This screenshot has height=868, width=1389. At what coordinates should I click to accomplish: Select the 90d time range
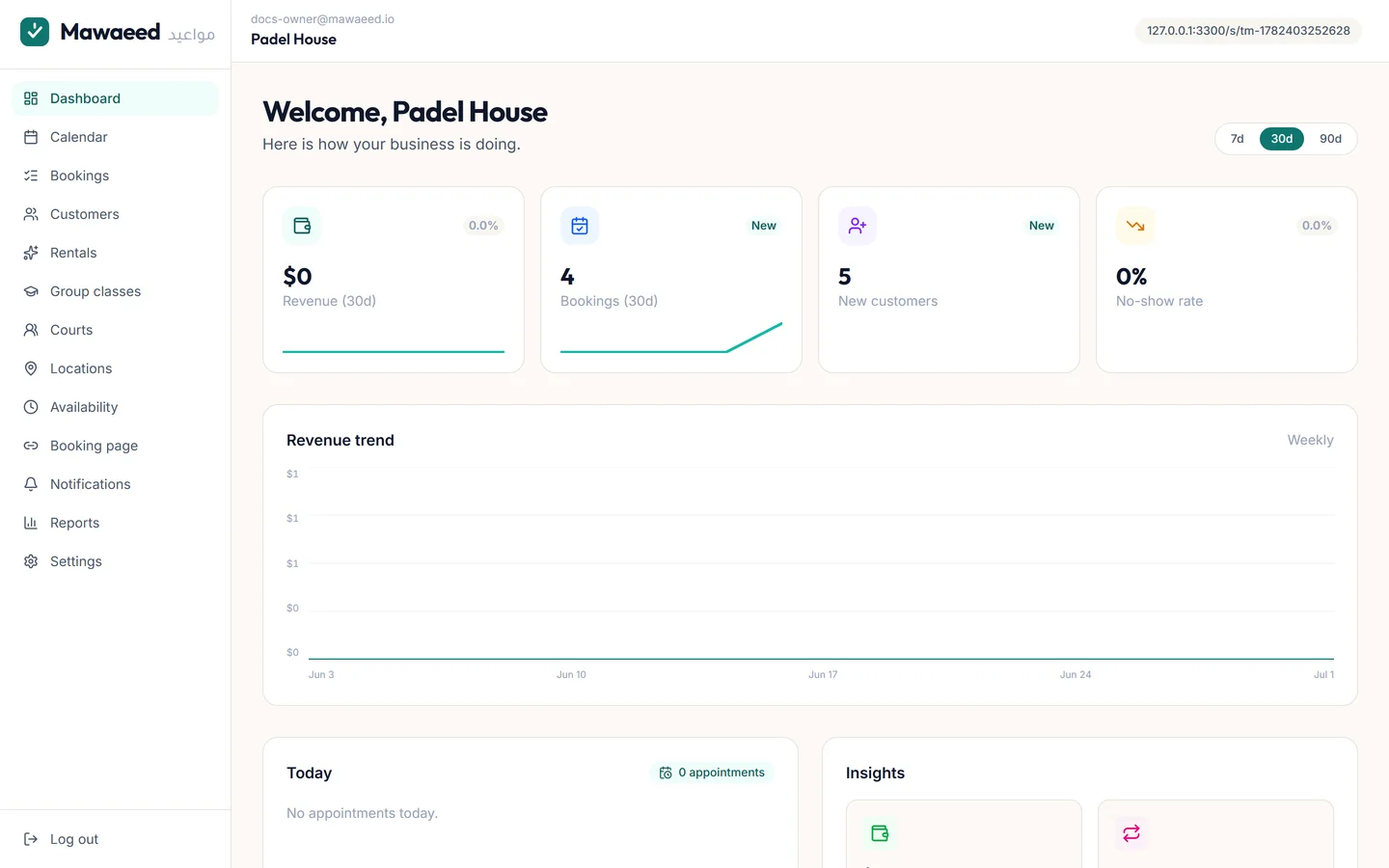(x=1330, y=139)
